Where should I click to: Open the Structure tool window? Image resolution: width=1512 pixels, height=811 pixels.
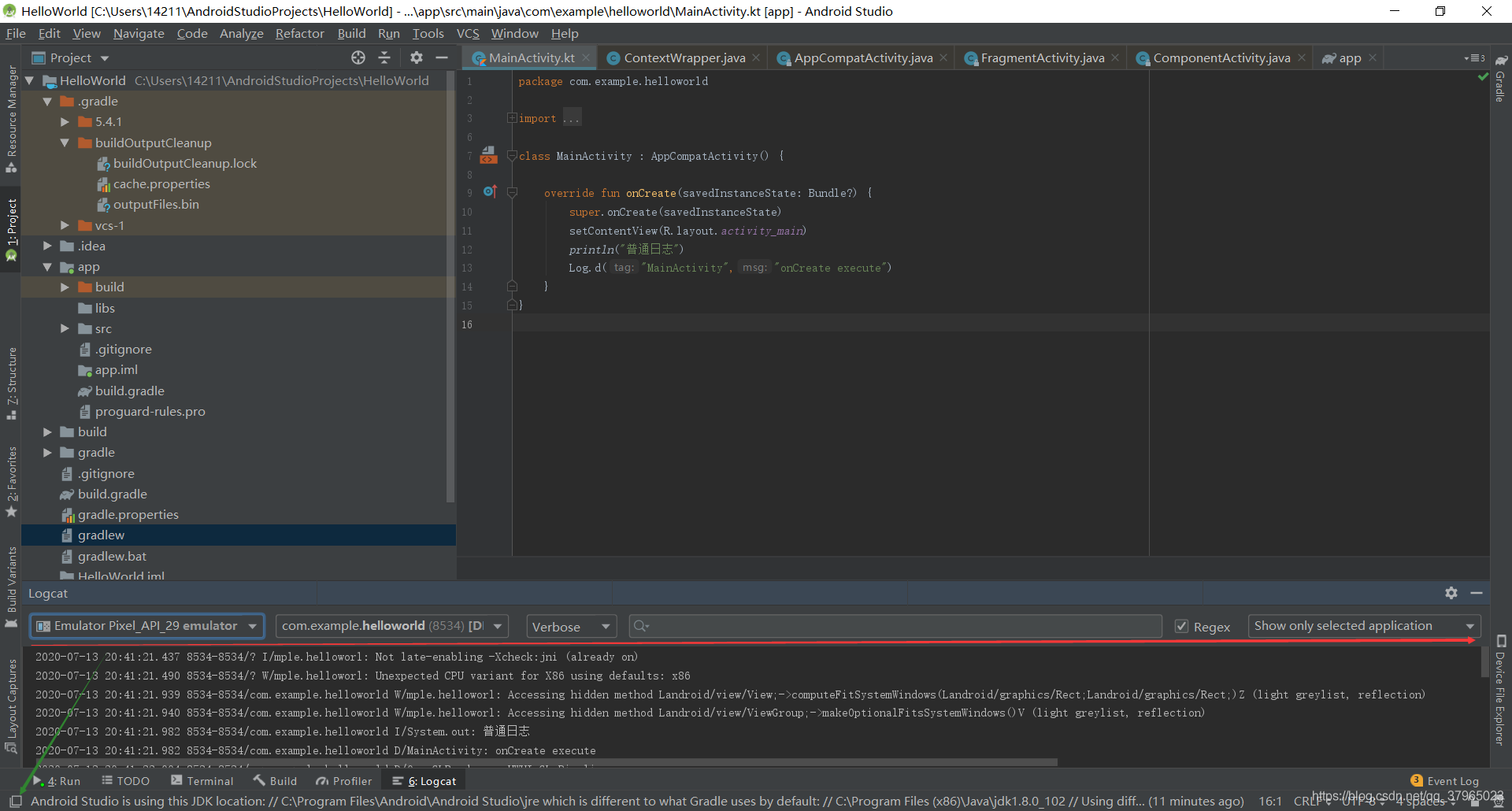pos(11,383)
